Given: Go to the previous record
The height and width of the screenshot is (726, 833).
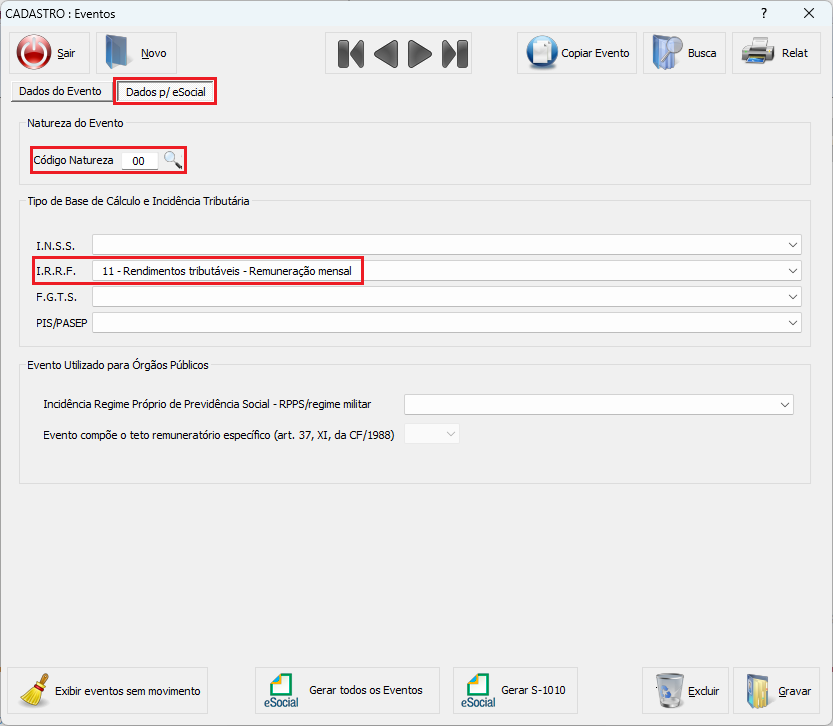Looking at the screenshot, I should (x=385, y=53).
